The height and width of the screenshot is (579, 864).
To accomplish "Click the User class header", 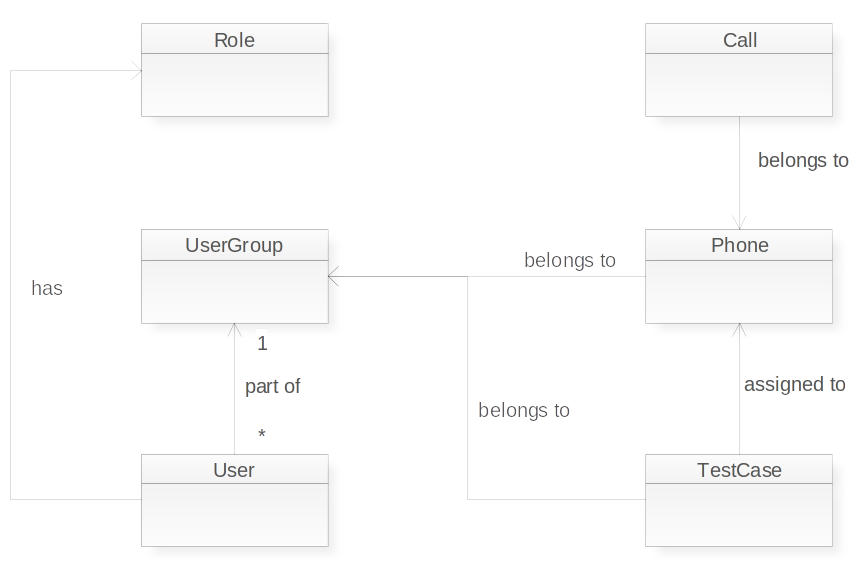I will (235, 470).
